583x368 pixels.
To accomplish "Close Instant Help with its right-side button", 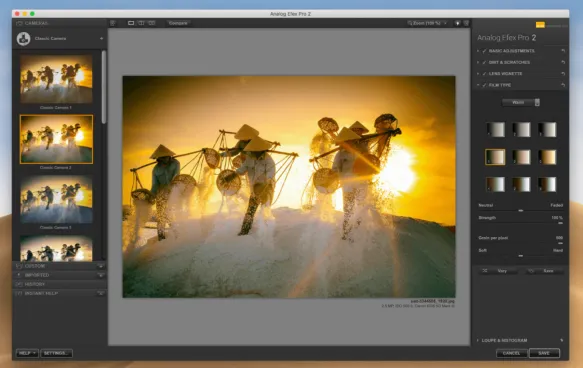I will [x=101, y=293].
